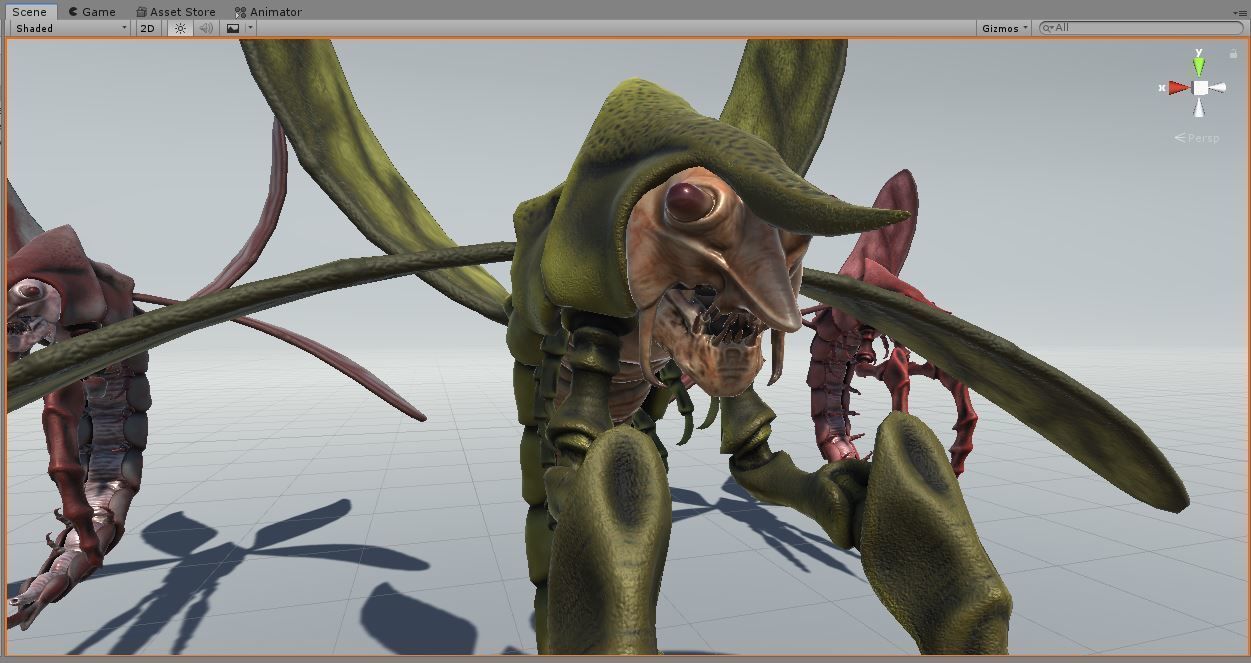The height and width of the screenshot is (663, 1251).
Task: Open the panel options menu icon
Action: [x=1241, y=12]
